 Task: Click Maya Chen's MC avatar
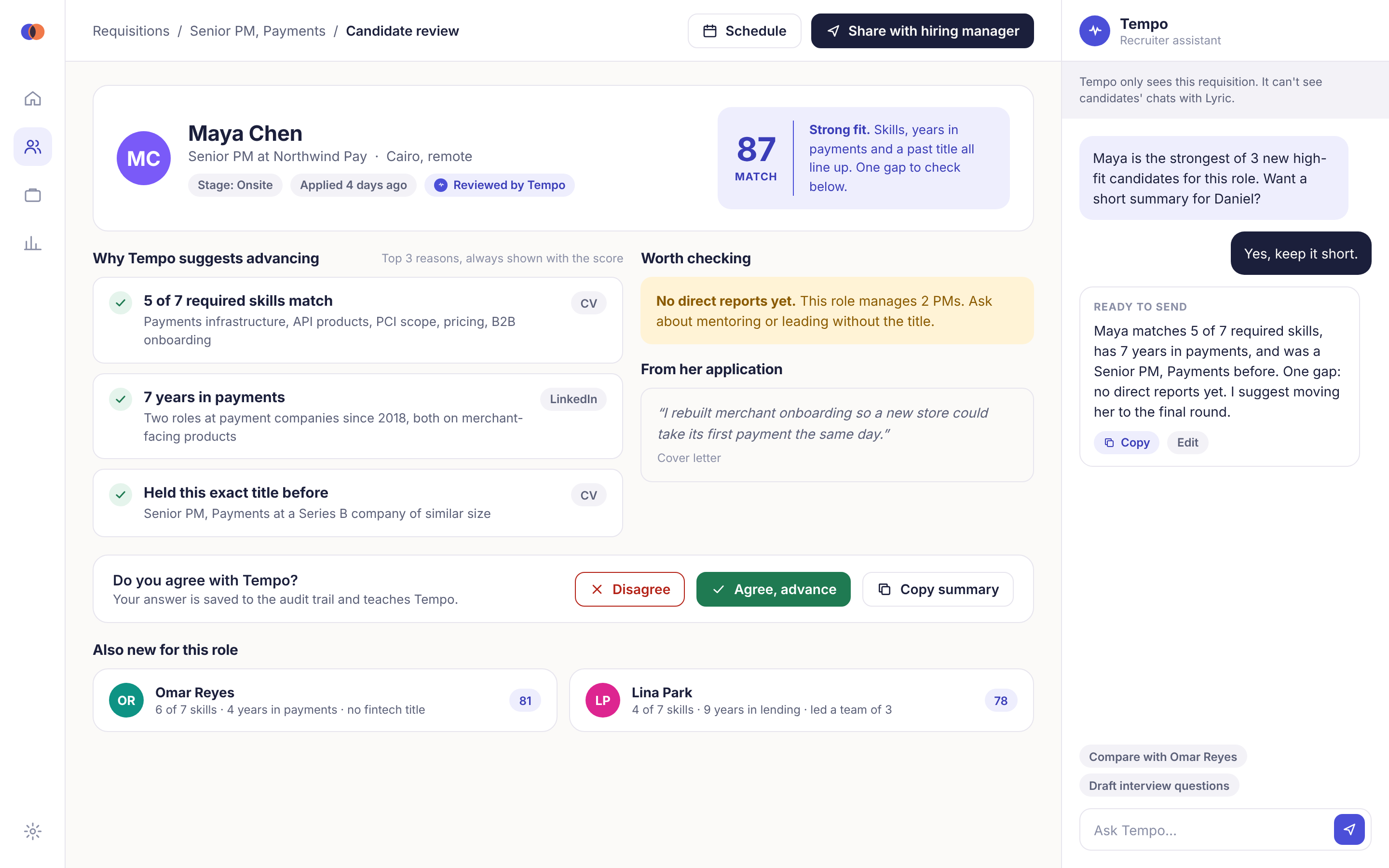point(144,158)
